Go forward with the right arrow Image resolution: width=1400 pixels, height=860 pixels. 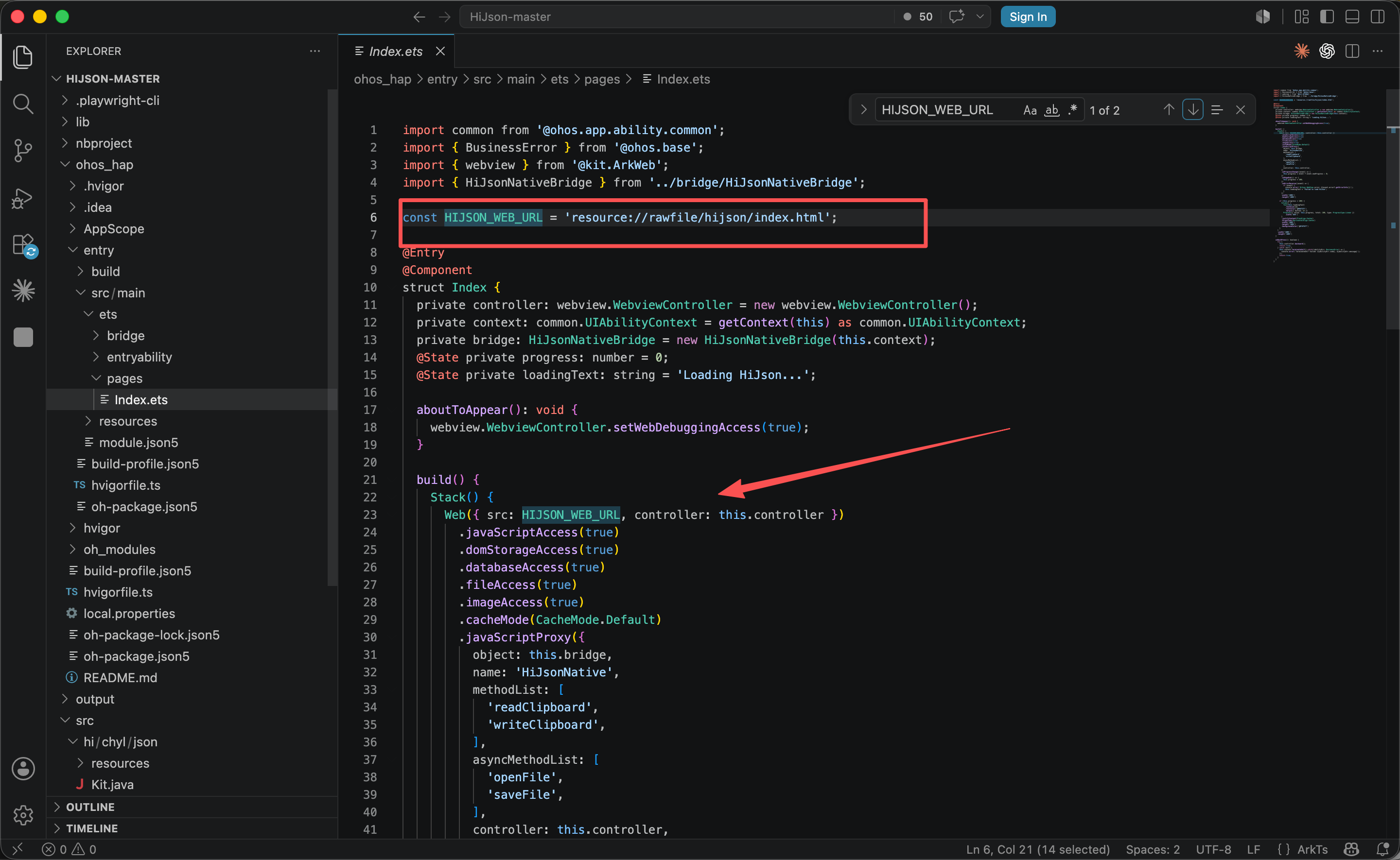click(x=444, y=17)
